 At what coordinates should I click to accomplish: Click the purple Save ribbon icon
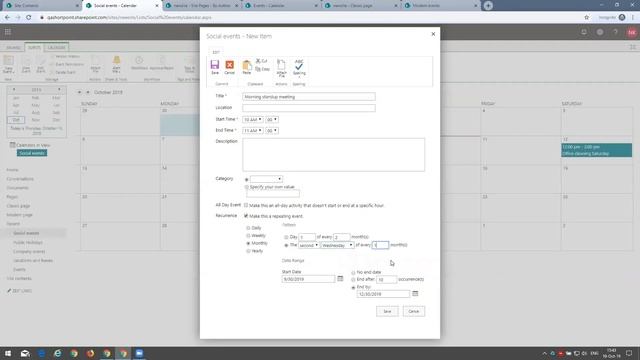(215, 65)
